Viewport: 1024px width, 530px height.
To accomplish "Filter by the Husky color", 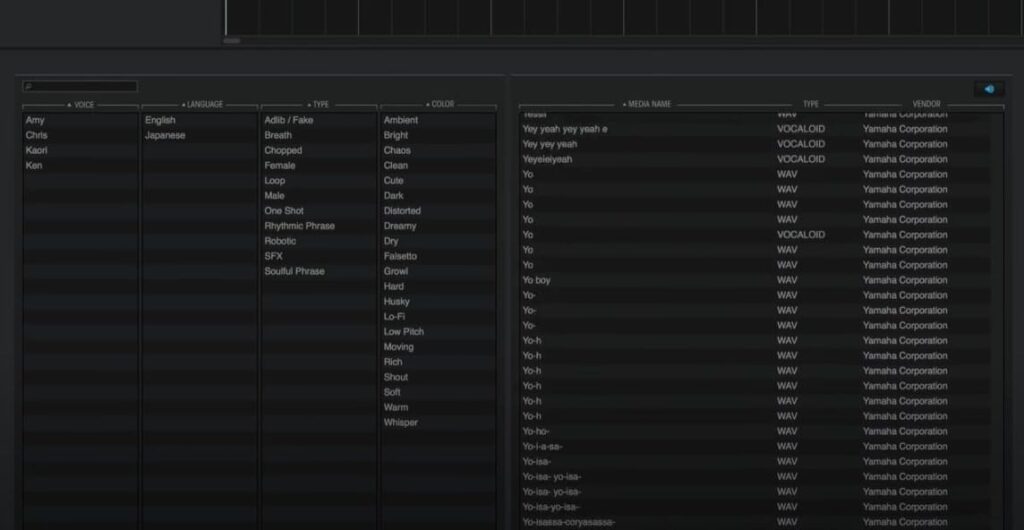I will click(x=439, y=302).
